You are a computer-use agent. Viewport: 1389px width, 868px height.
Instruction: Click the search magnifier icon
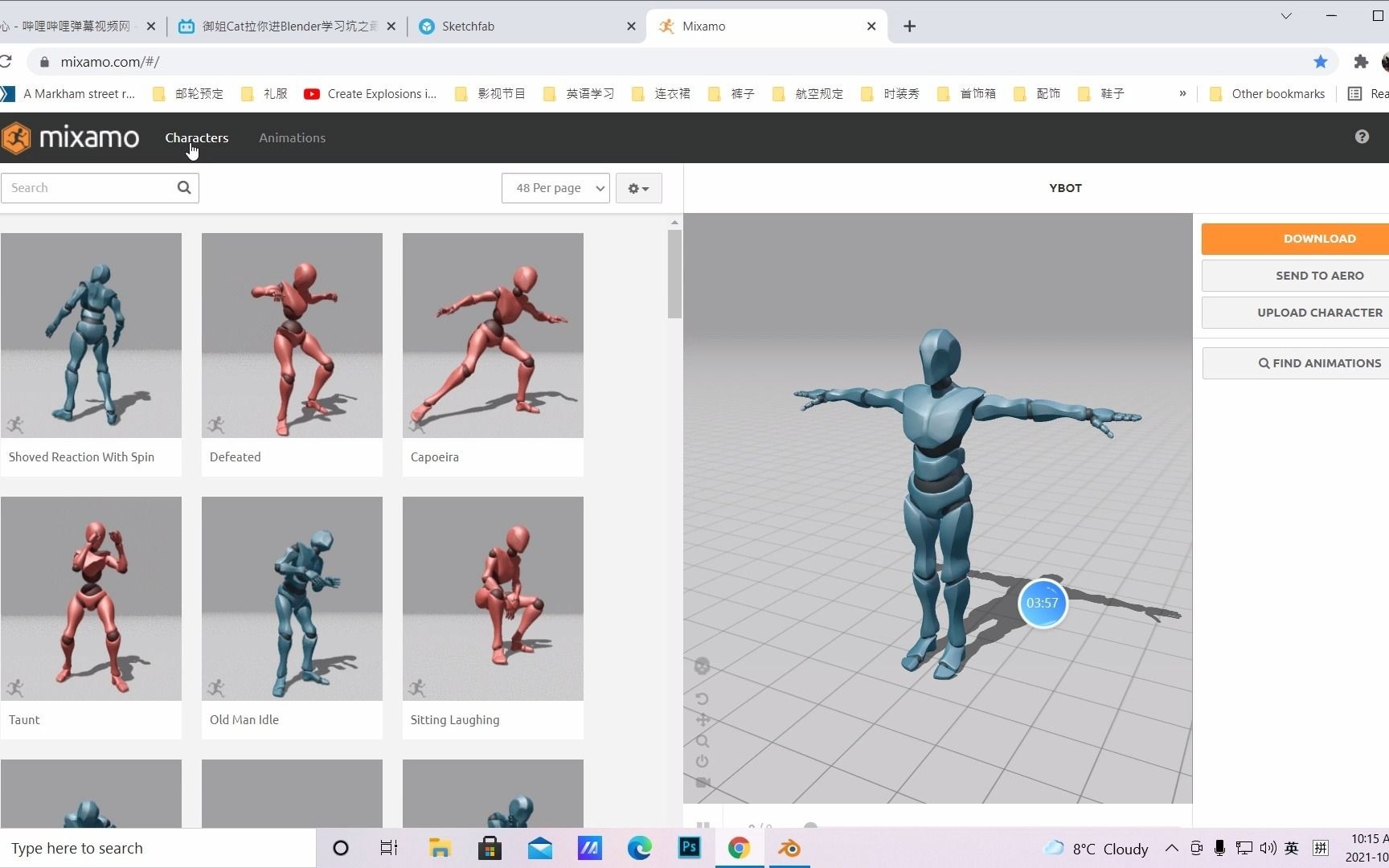point(184,187)
